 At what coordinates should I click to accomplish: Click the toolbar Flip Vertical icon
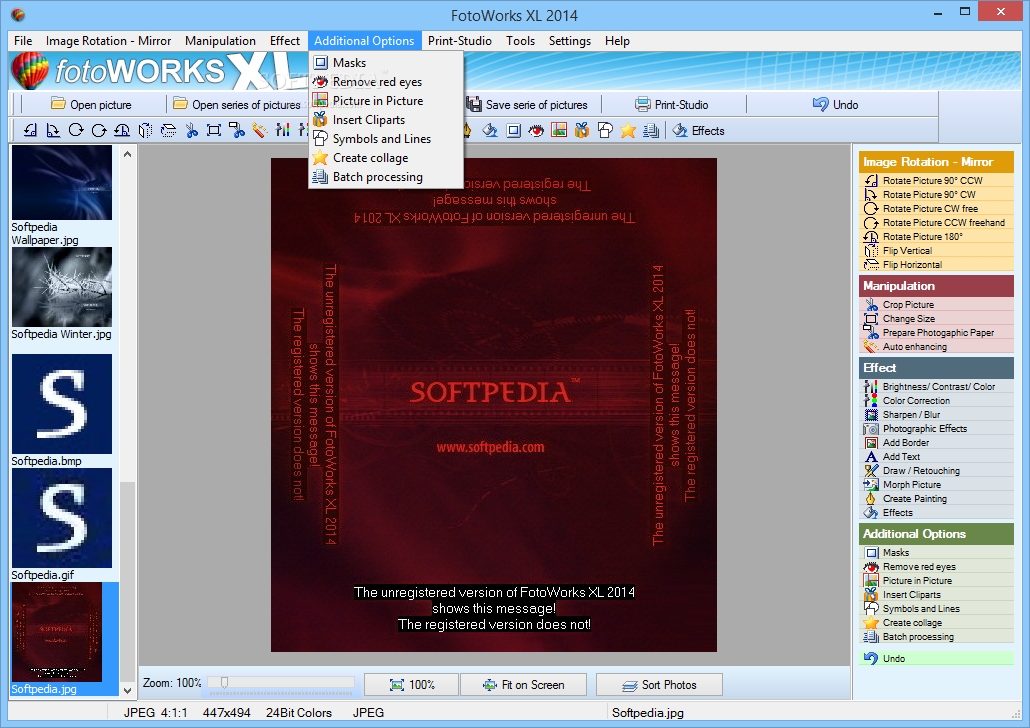145,131
